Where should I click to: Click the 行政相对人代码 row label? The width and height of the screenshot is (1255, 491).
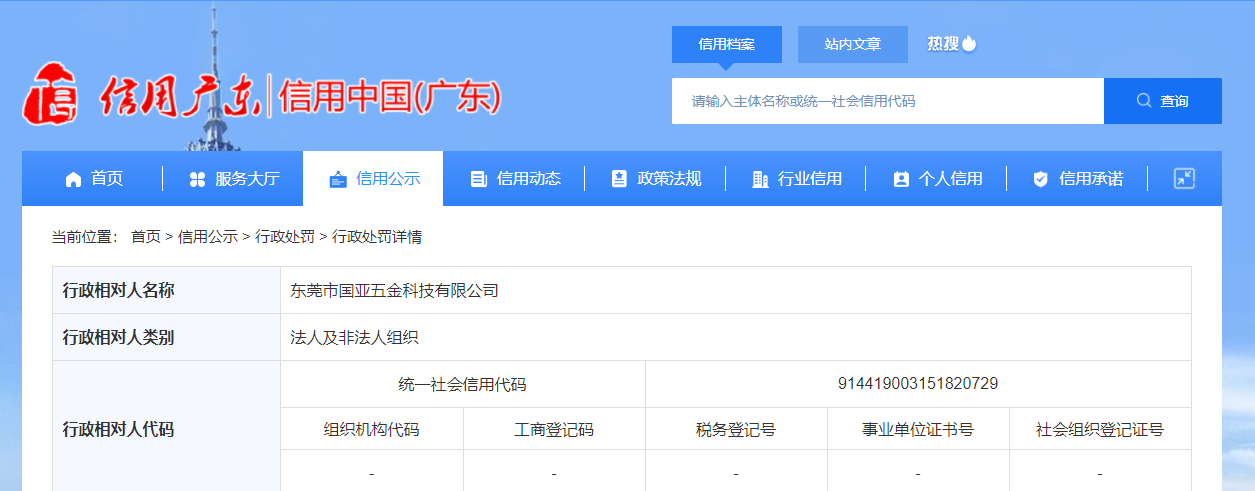[119, 430]
